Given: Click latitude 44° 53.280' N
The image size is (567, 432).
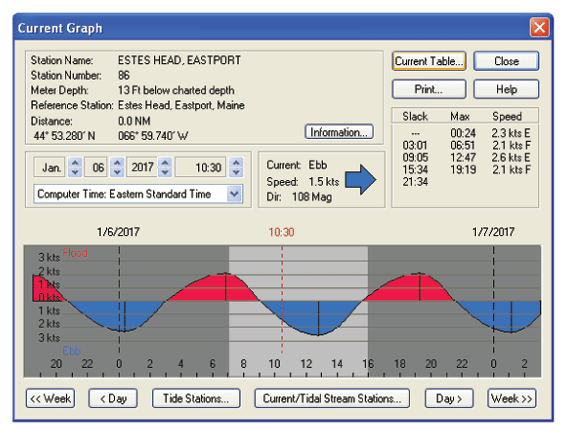Looking at the screenshot, I should [x=65, y=136].
